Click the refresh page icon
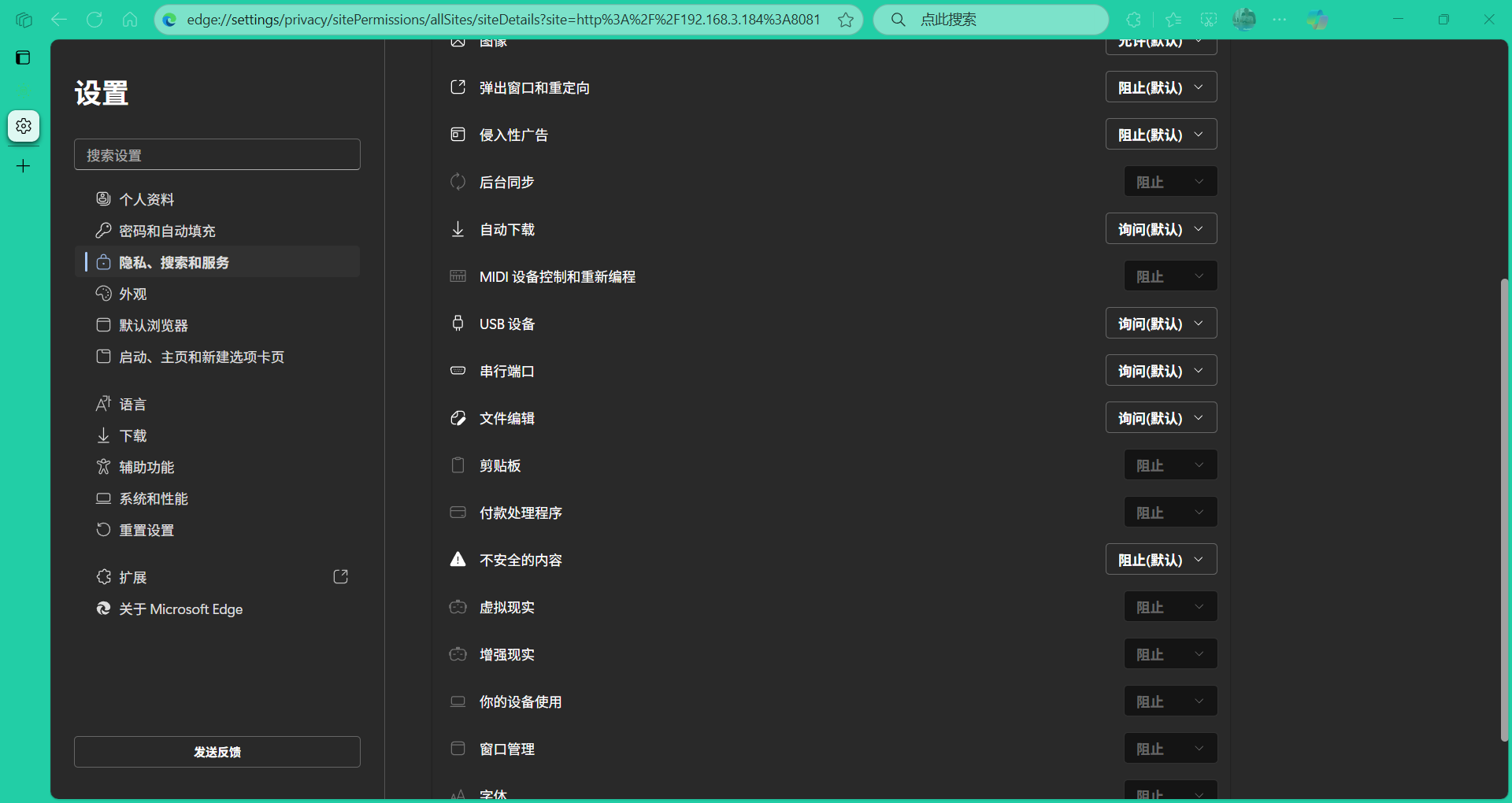Image resolution: width=1512 pixels, height=803 pixels. coord(94,20)
